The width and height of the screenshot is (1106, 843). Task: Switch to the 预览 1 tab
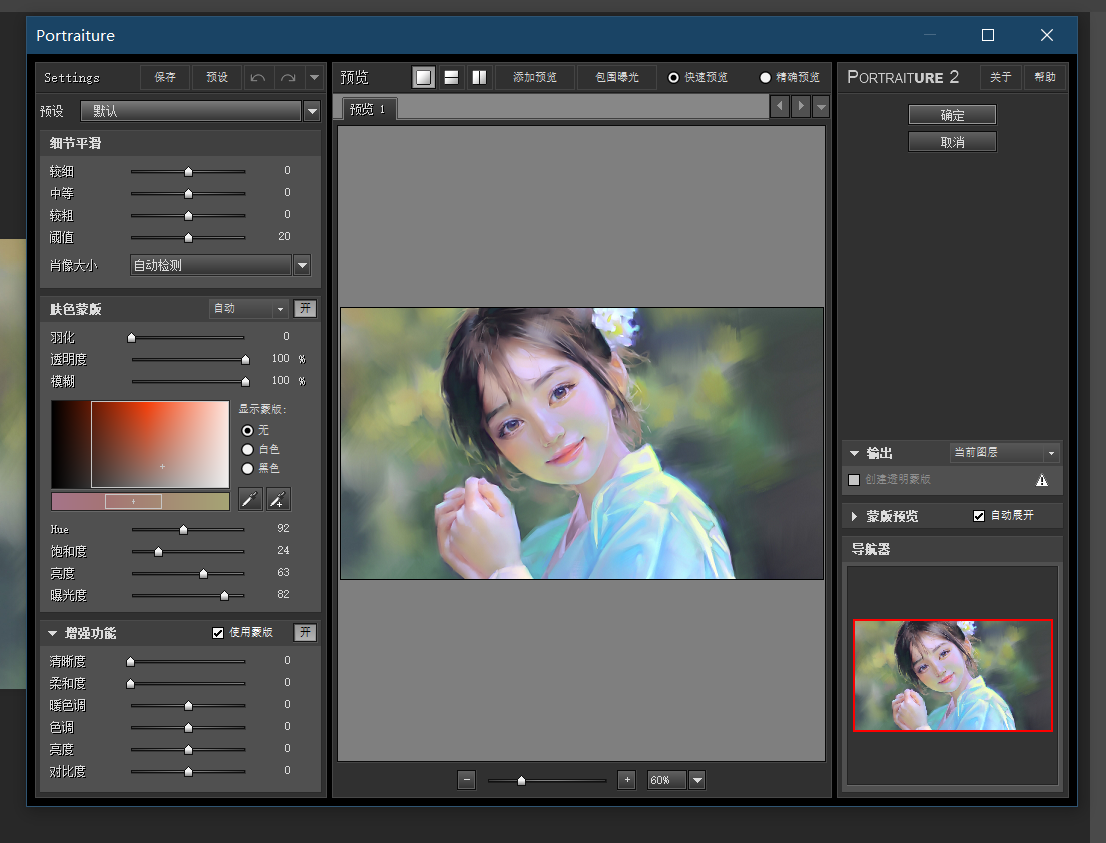(x=367, y=109)
